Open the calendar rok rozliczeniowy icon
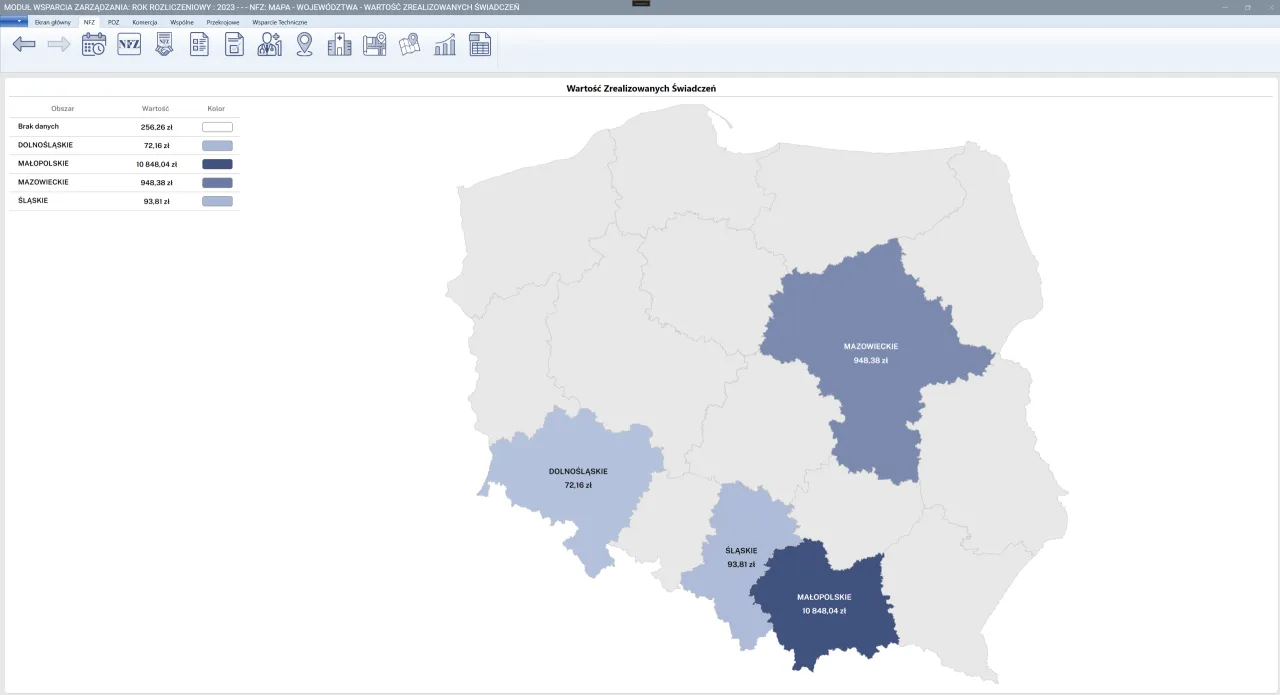The height and width of the screenshot is (695, 1280). (x=93, y=43)
